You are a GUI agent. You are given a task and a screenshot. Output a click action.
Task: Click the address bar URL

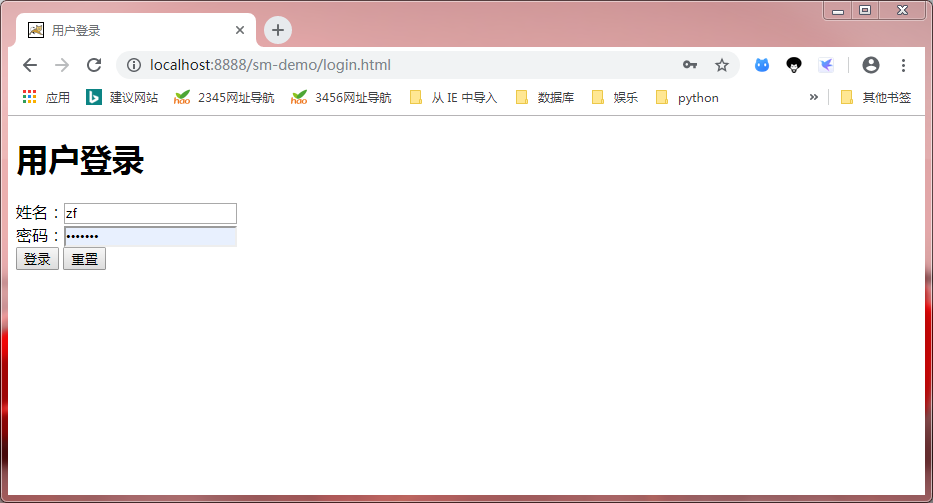[x=270, y=65]
